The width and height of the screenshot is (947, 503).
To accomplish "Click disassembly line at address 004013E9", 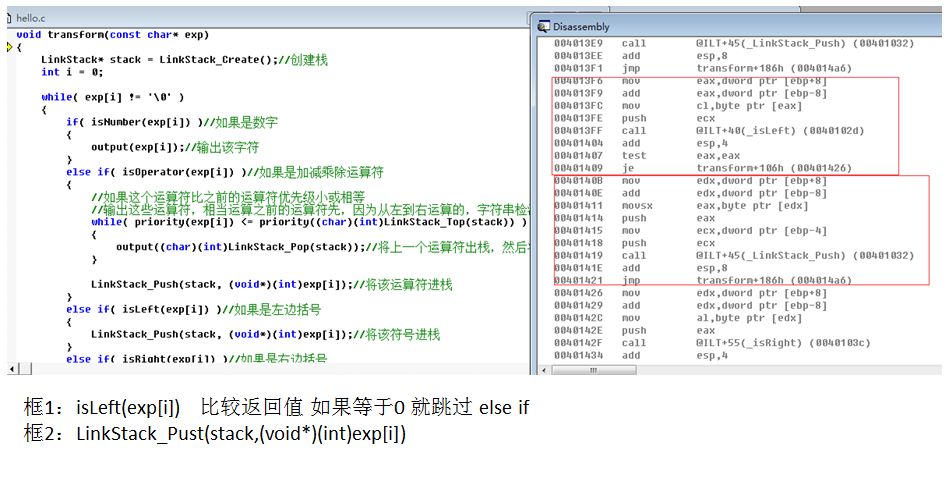I will (x=734, y=43).
